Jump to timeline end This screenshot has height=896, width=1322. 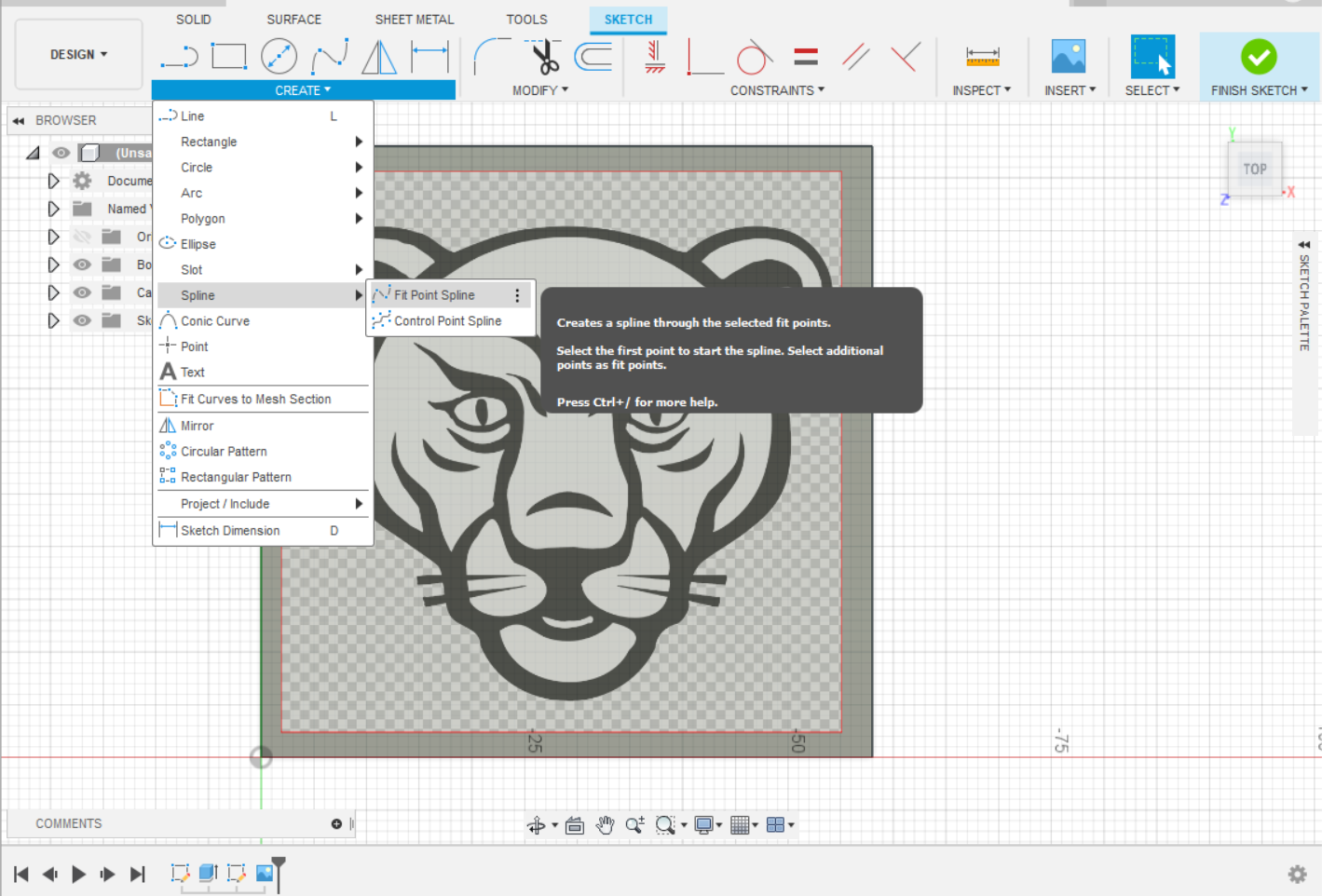point(138,874)
